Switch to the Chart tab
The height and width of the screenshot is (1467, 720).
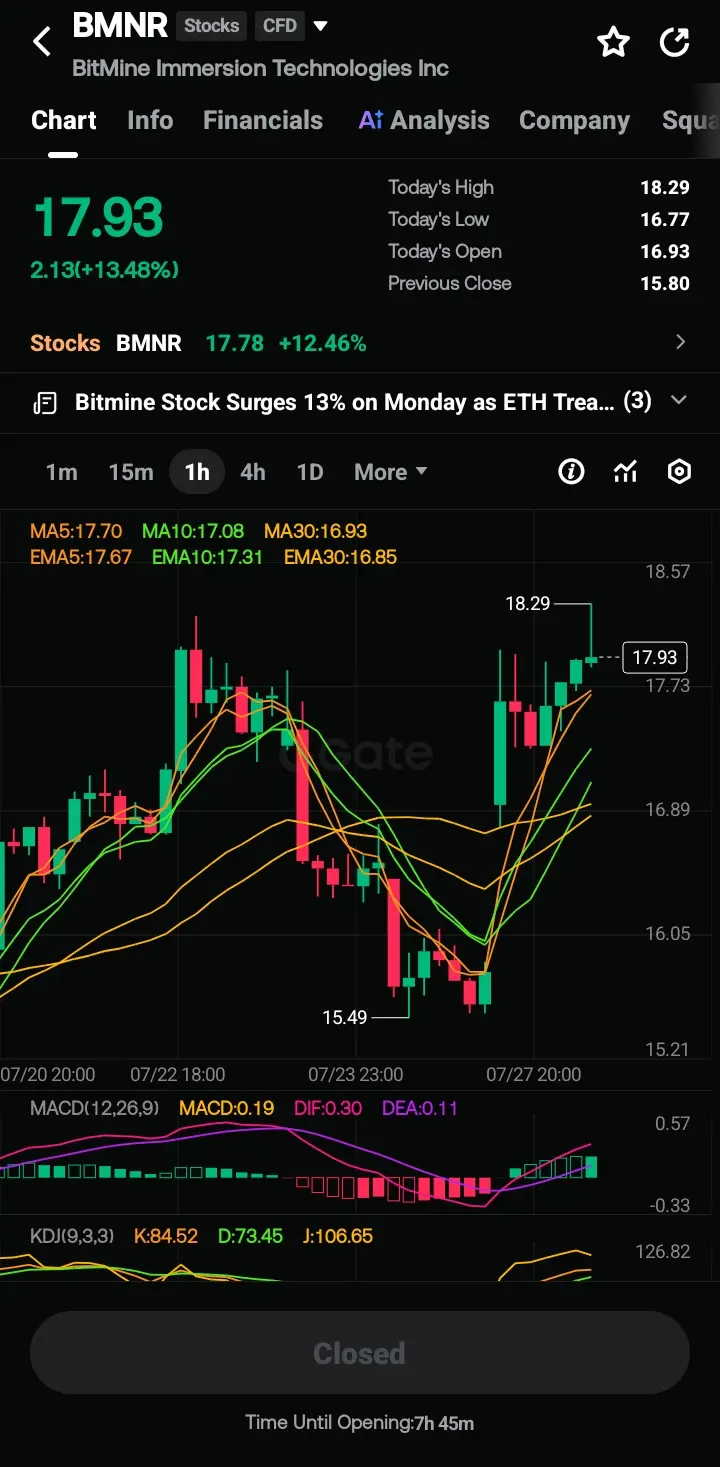tap(64, 121)
